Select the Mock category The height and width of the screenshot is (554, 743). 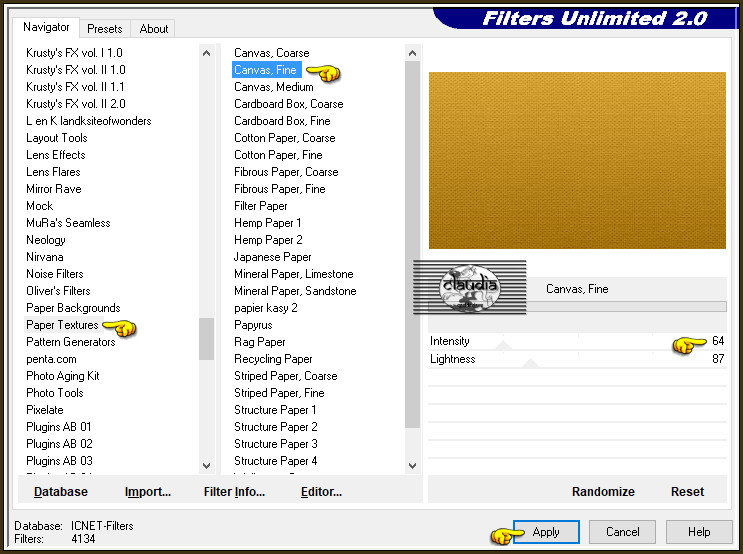[x=40, y=206]
